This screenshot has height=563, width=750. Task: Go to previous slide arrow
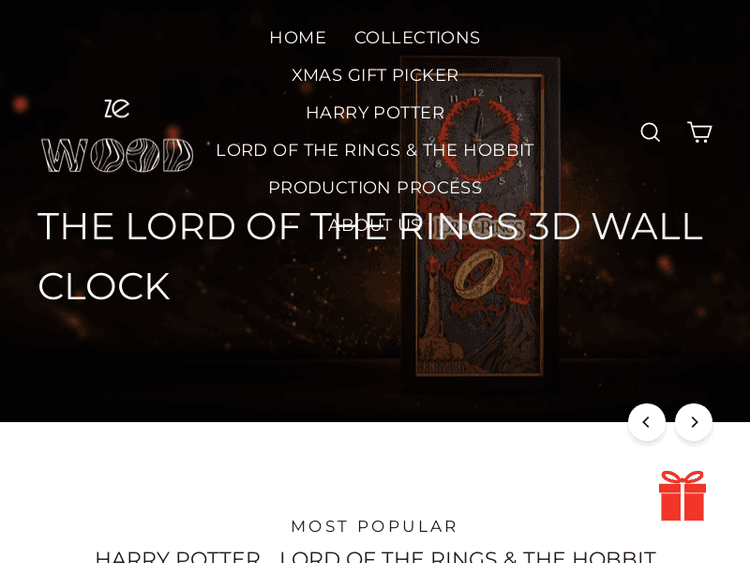(x=646, y=422)
